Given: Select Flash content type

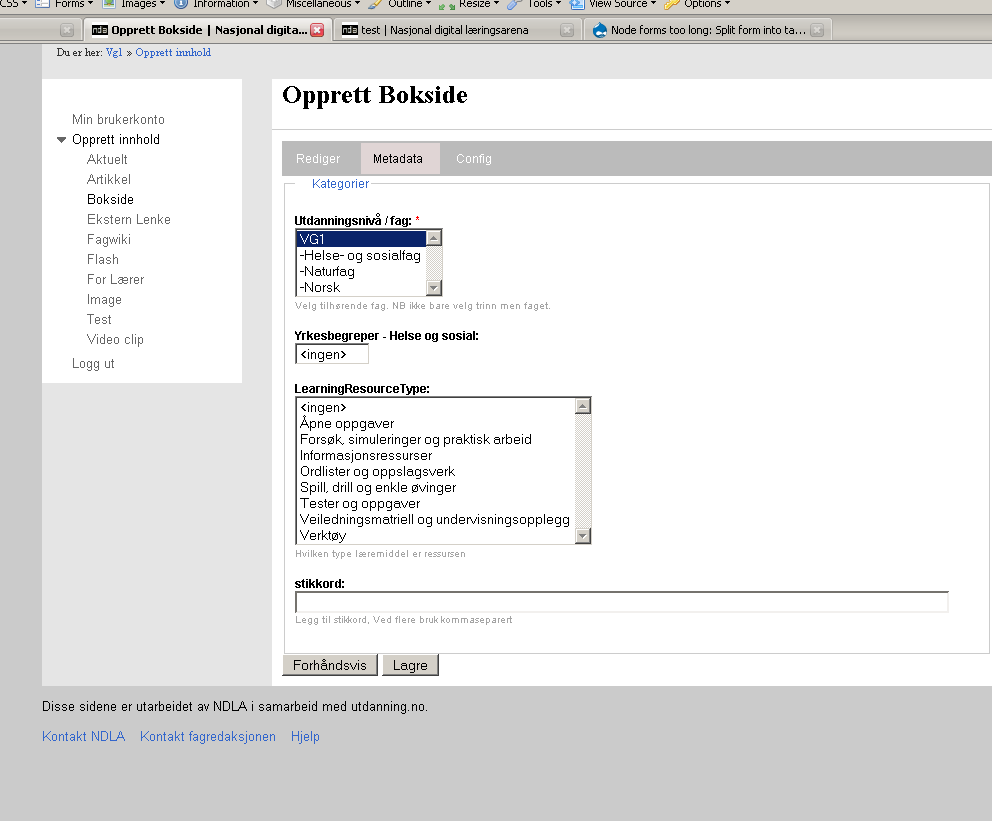Looking at the screenshot, I should 102,259.
